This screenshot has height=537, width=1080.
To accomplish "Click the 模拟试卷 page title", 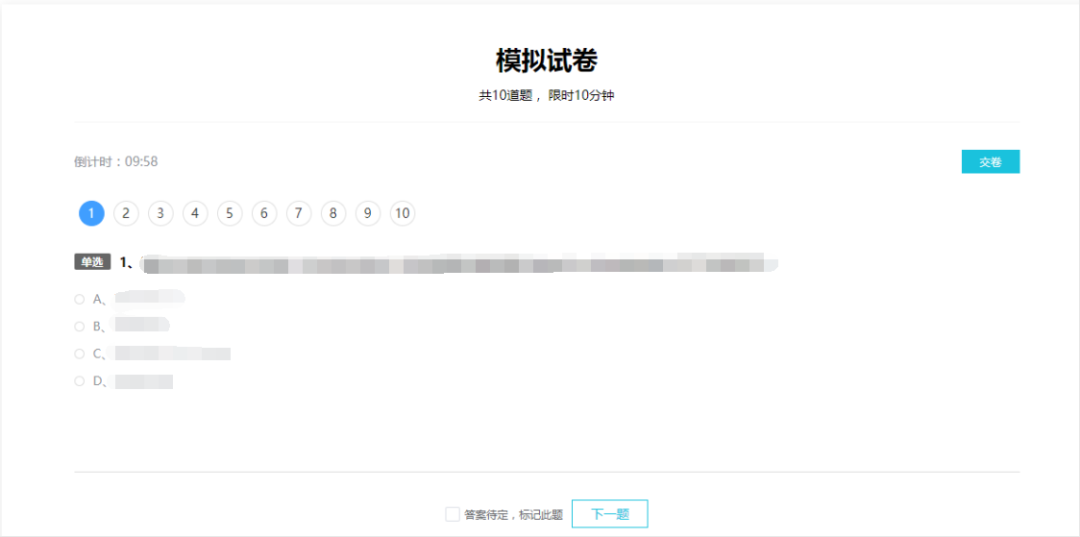I will [x=546, y=61].
